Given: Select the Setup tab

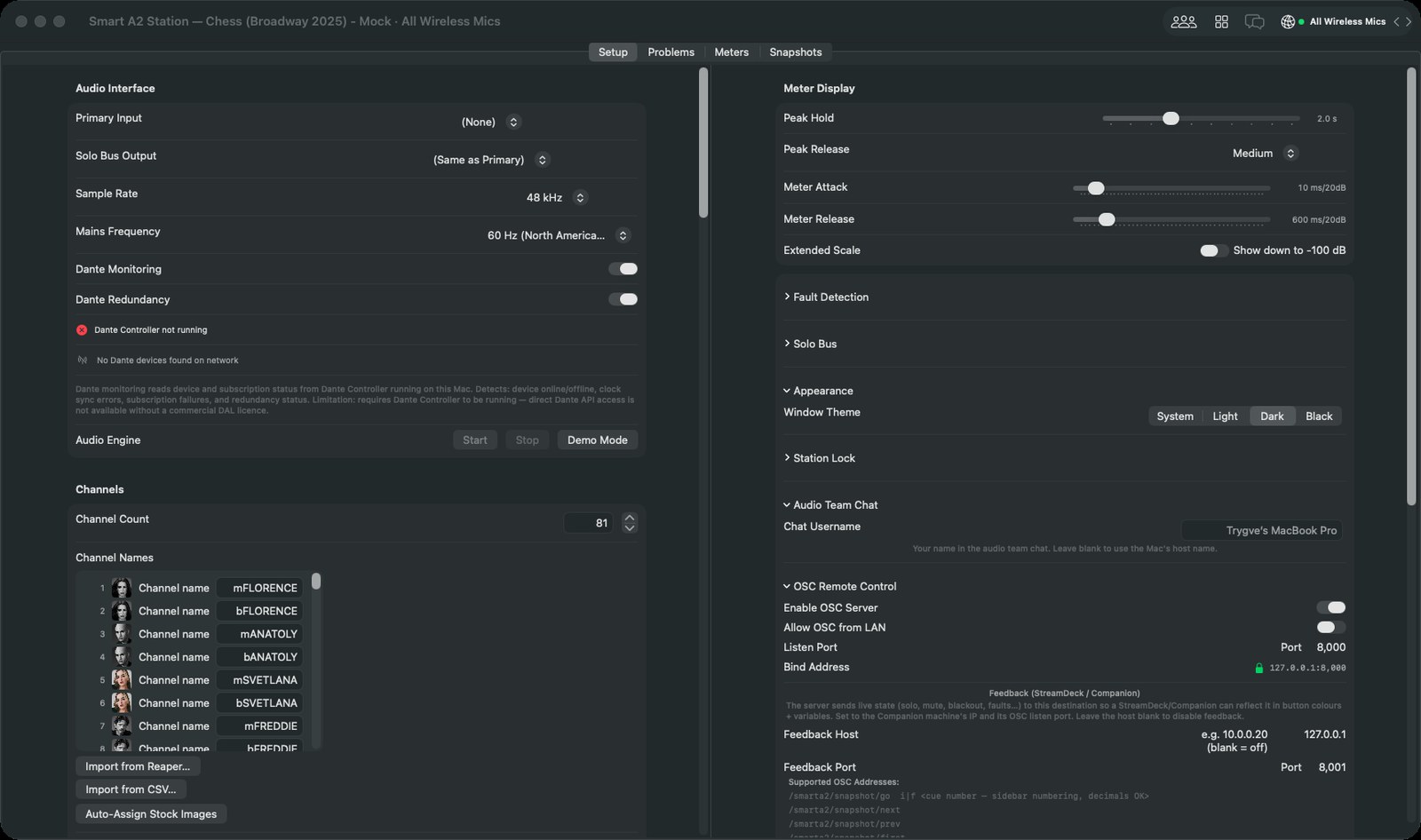Looking at the screenshot, I should tap(613, 52).
